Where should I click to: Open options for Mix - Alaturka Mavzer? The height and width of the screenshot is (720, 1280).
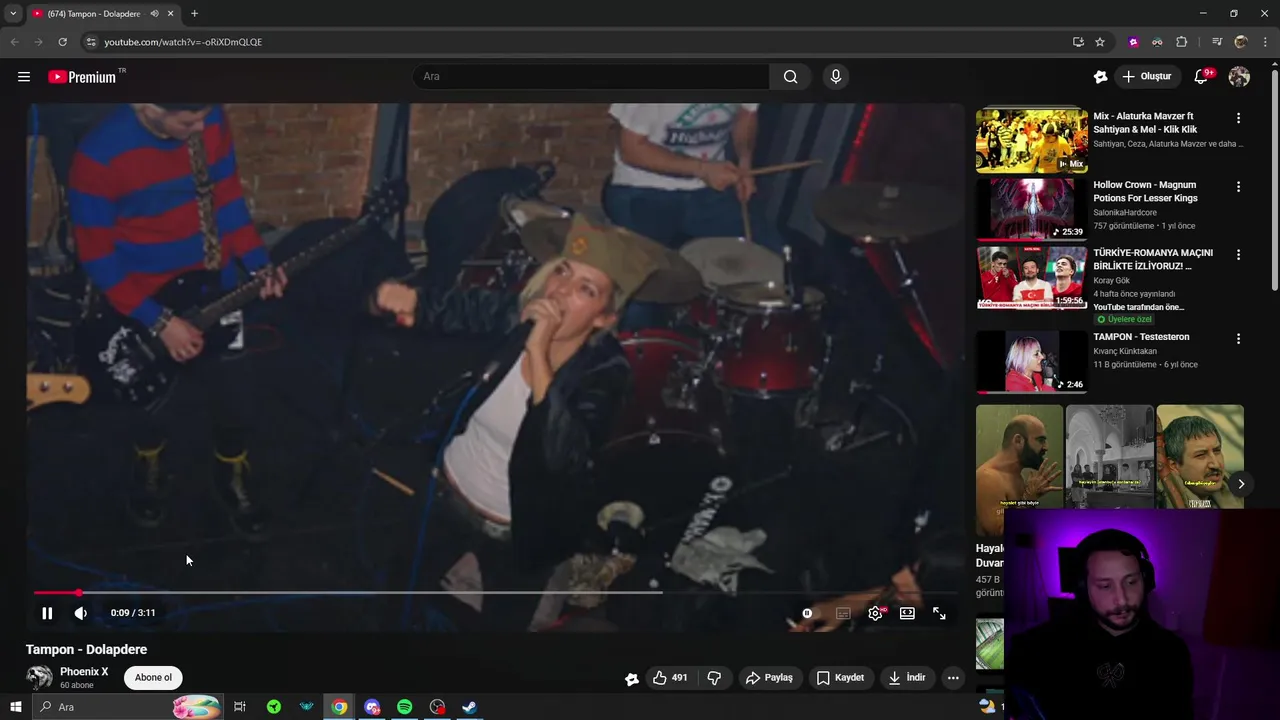click(x=1238, y=118)
